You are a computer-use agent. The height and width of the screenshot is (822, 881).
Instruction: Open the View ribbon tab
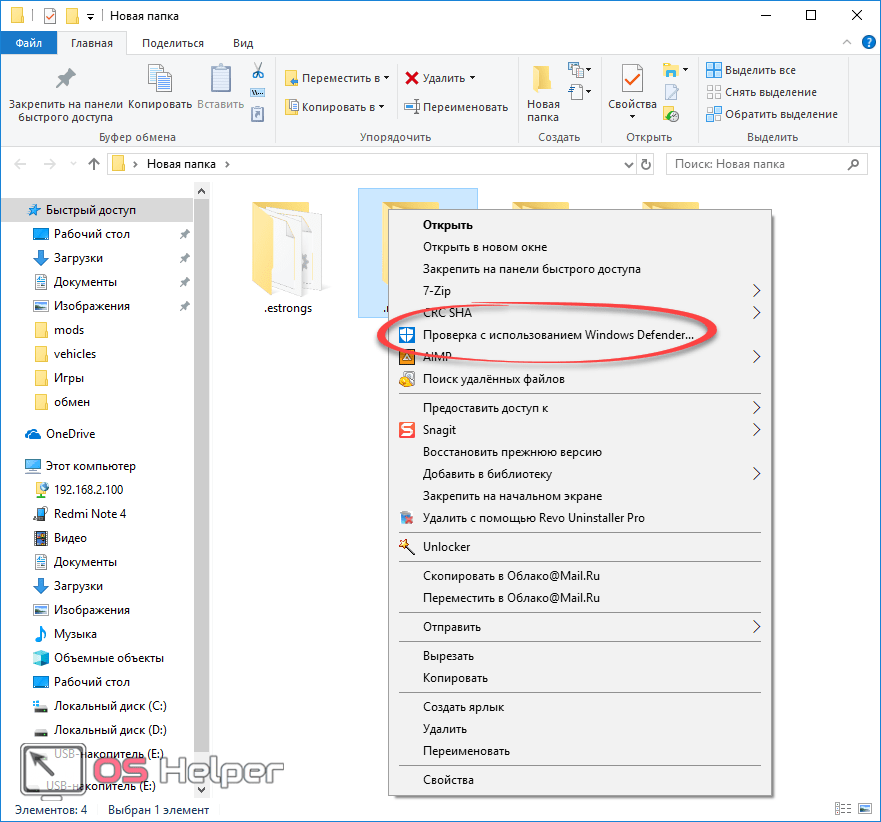pos(243,43)
